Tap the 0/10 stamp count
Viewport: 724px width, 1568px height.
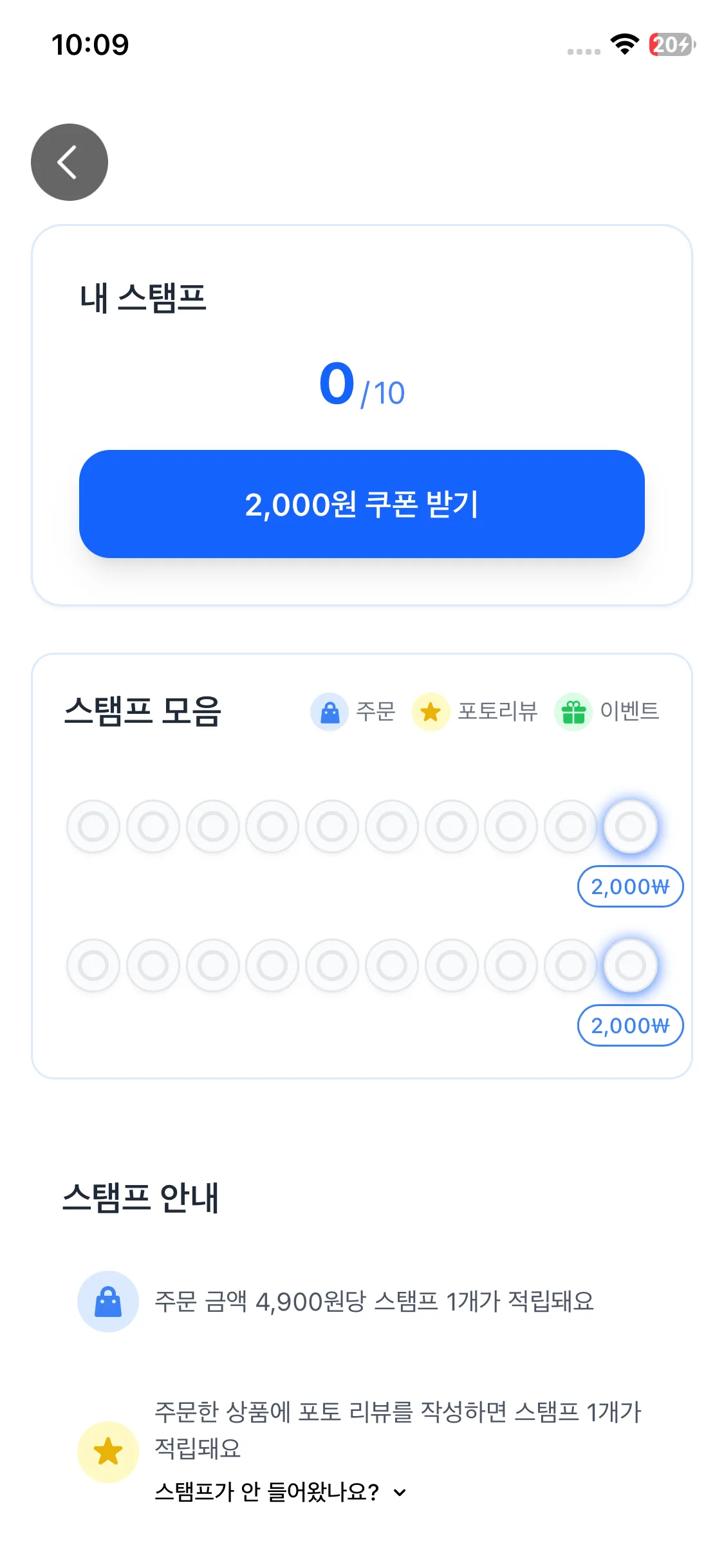(362, 385)
